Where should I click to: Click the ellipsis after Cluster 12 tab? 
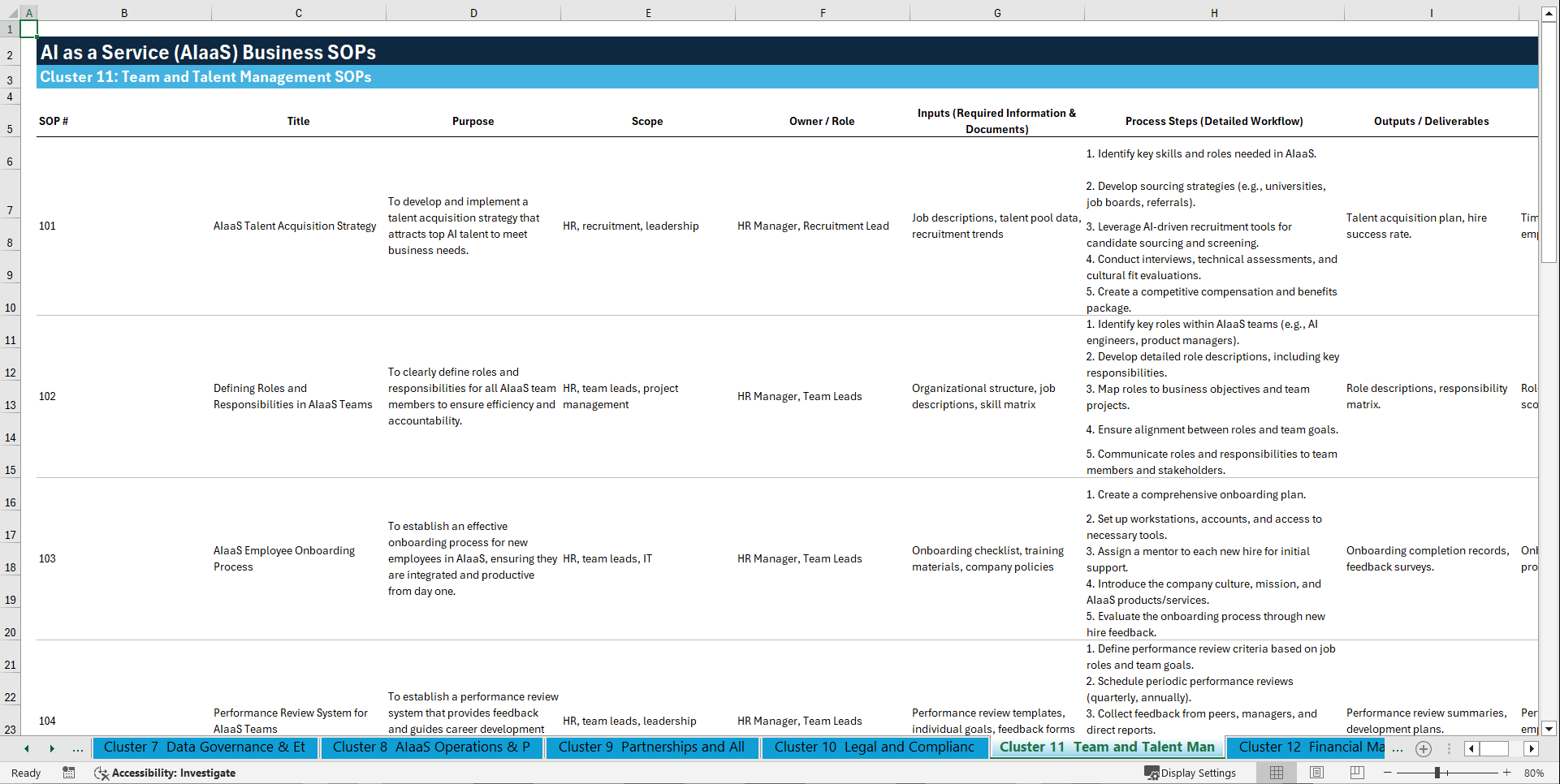(x=1398, y=748)
